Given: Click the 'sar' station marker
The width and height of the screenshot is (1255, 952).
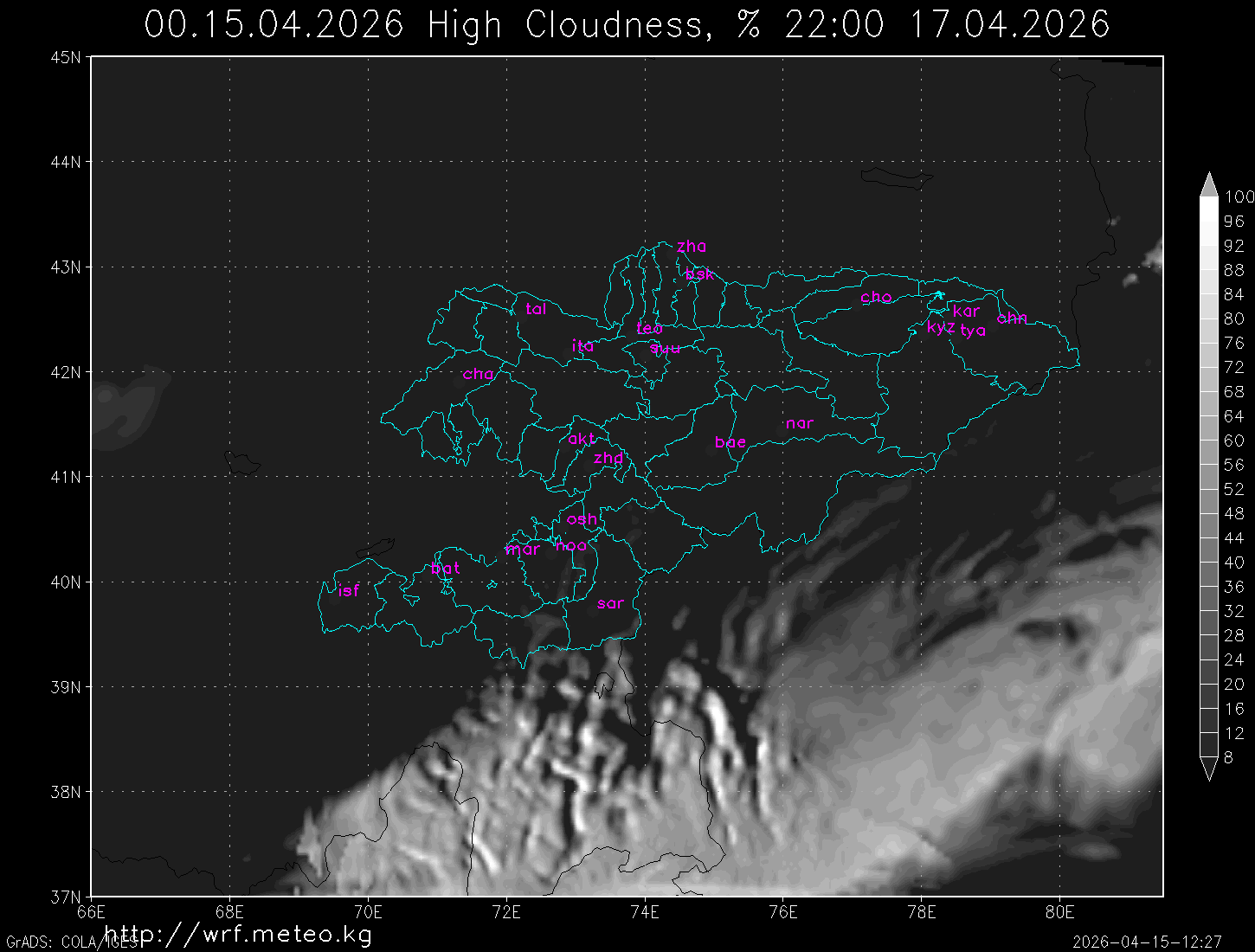Looking at the screenshot, I should [610, 604].
